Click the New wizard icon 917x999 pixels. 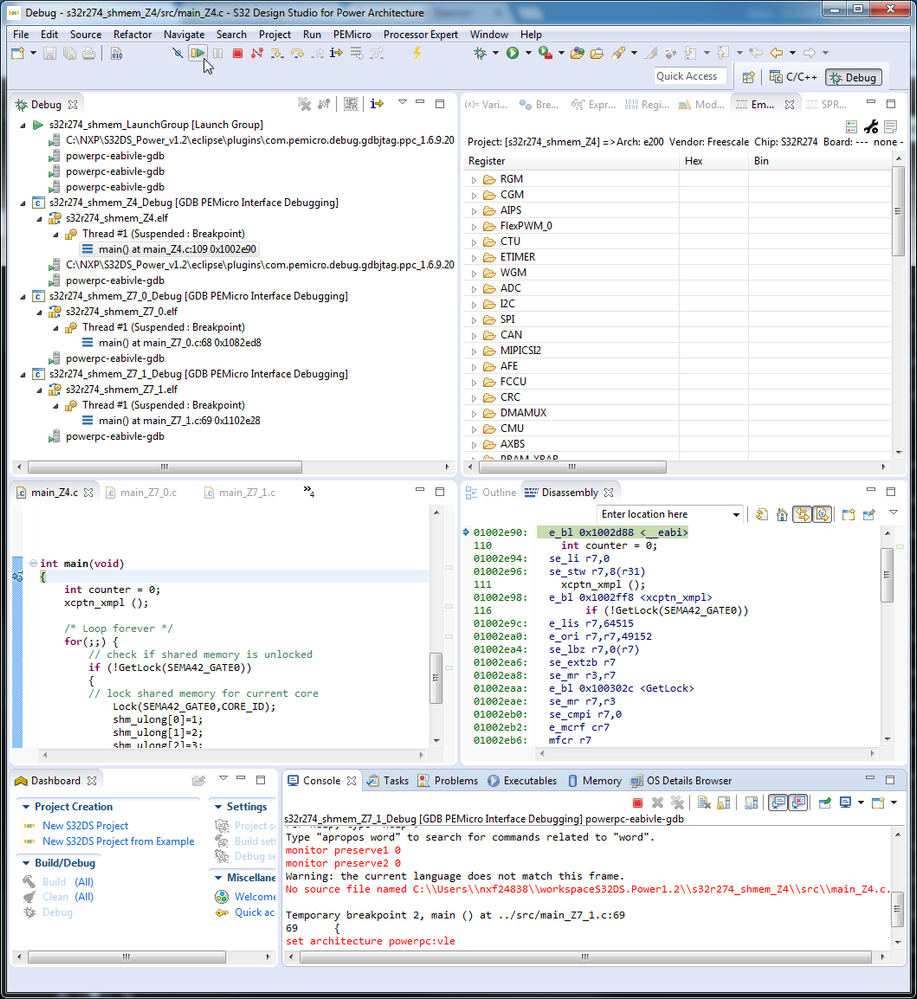(18, 53)
